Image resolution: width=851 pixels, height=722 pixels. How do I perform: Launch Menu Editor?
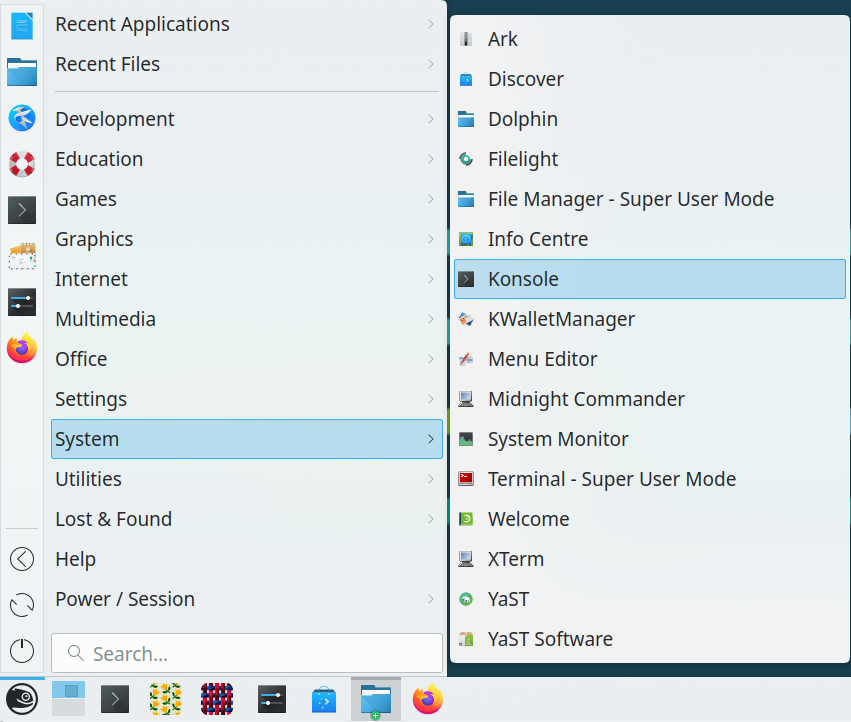650,359
